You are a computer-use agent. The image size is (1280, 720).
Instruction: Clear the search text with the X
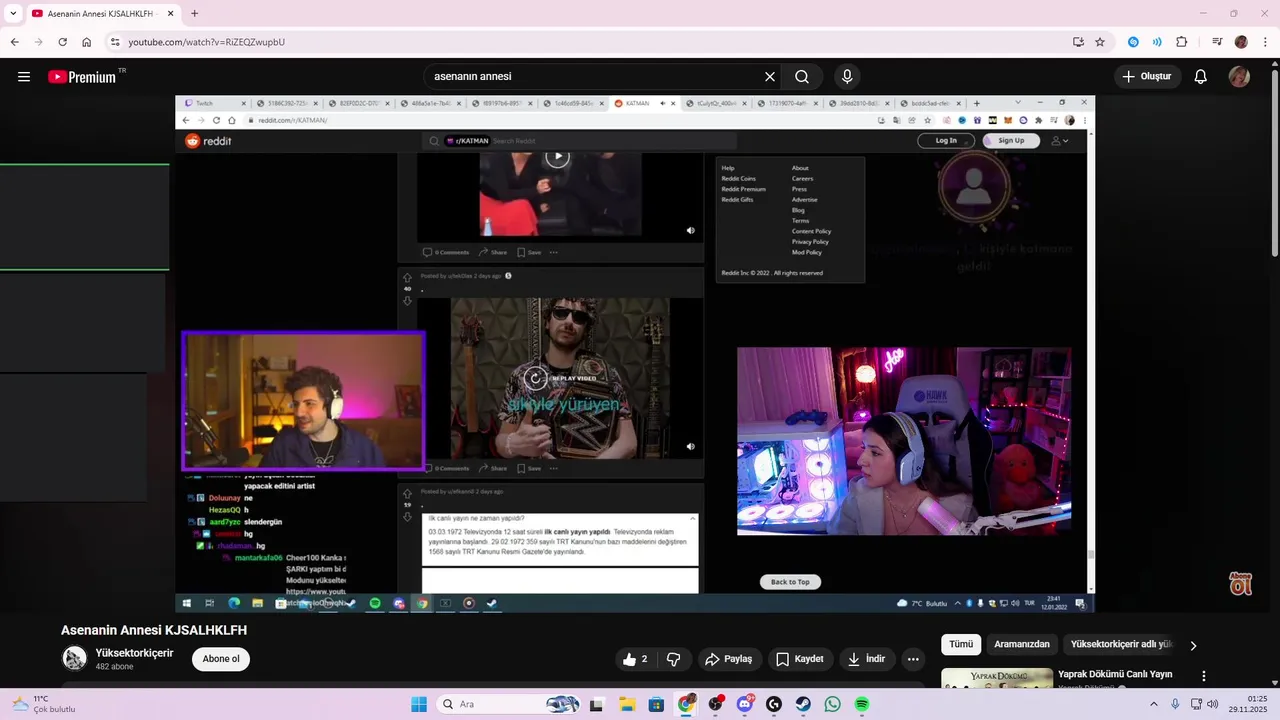[x=770, y=77]
